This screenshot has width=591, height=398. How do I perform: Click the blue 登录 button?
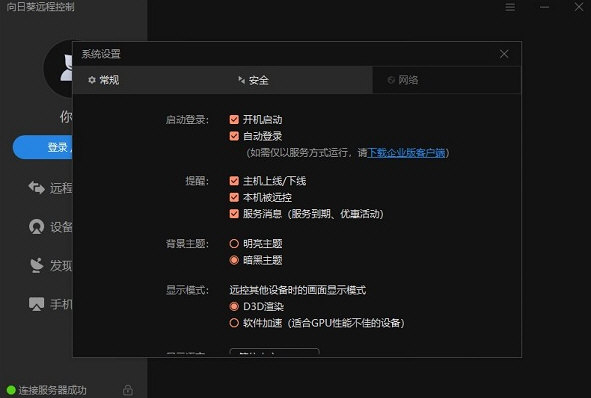coord(43,147)
